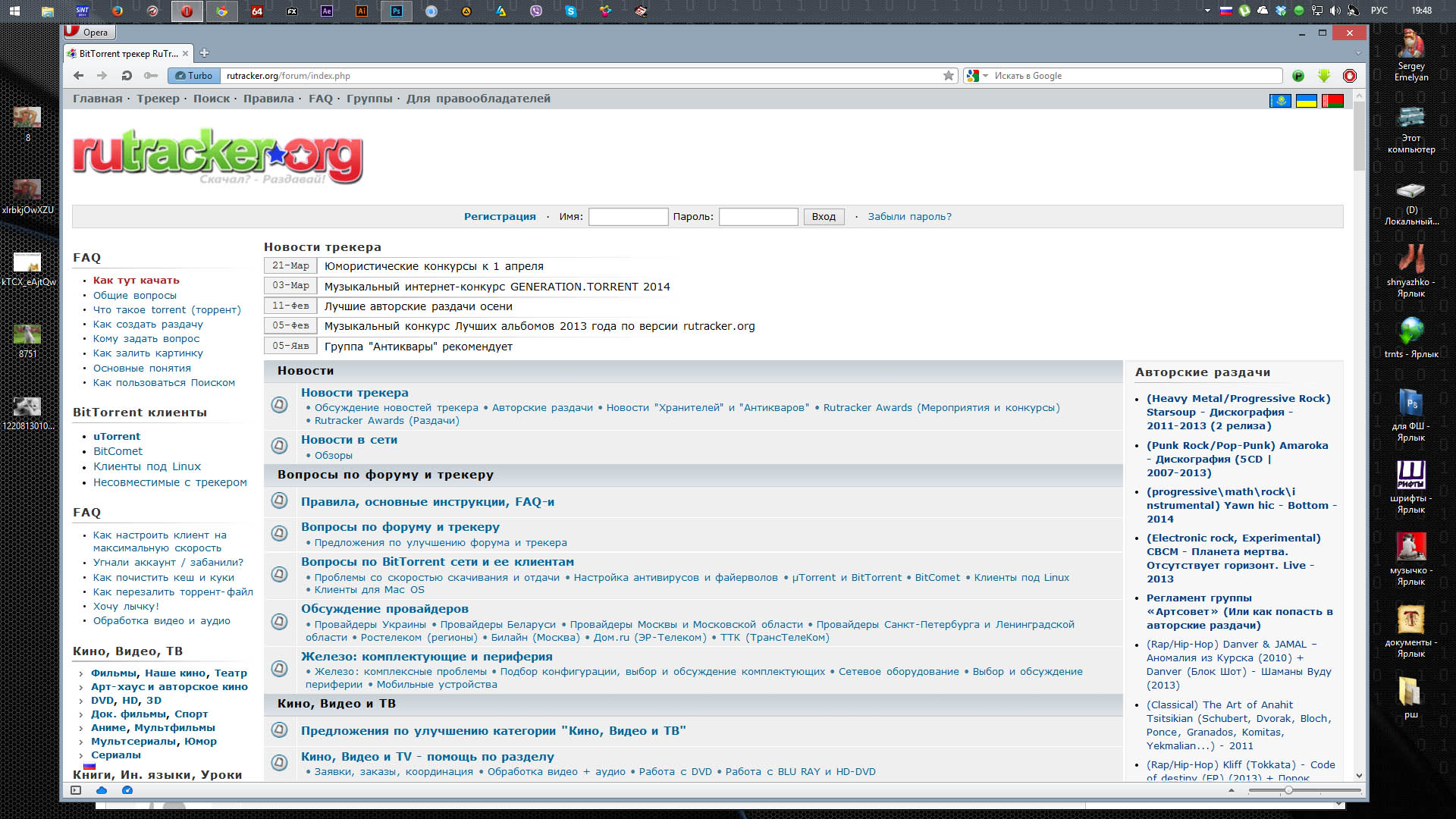The width and height of the screenshot is (1456, 819).
Task: Open the closed tabs dropdown arrow
Action: click(x=1357, y=53)
